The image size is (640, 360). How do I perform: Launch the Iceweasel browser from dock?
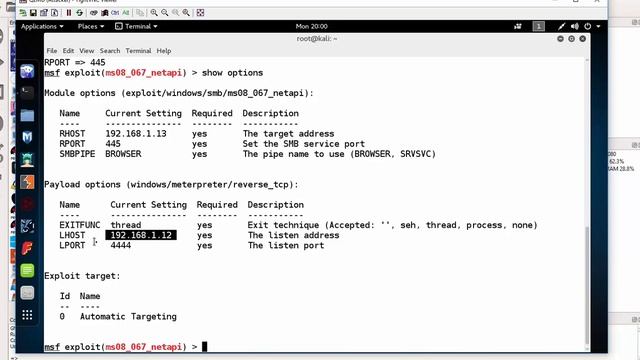coord(27,71)
